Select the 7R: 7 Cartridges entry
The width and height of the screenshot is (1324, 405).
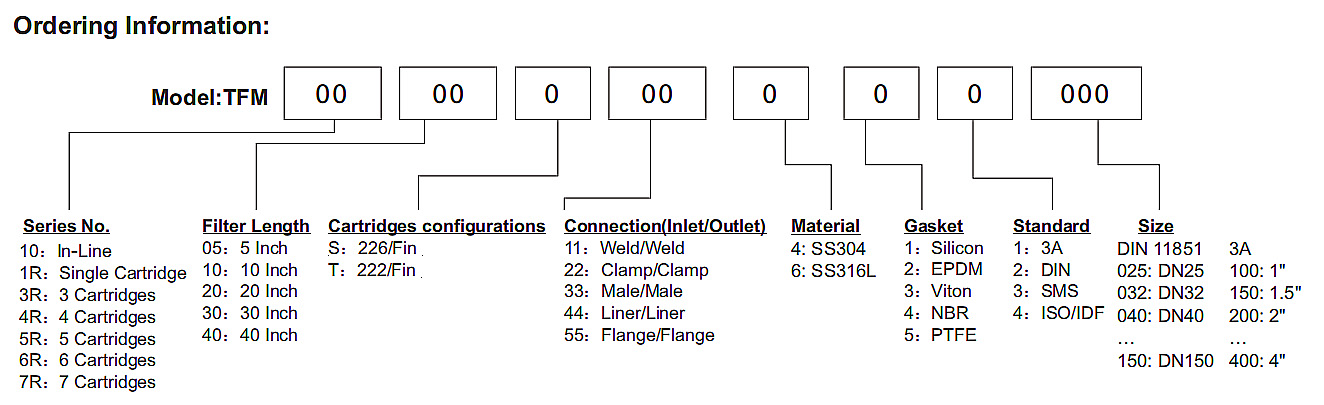pos(88,382)
